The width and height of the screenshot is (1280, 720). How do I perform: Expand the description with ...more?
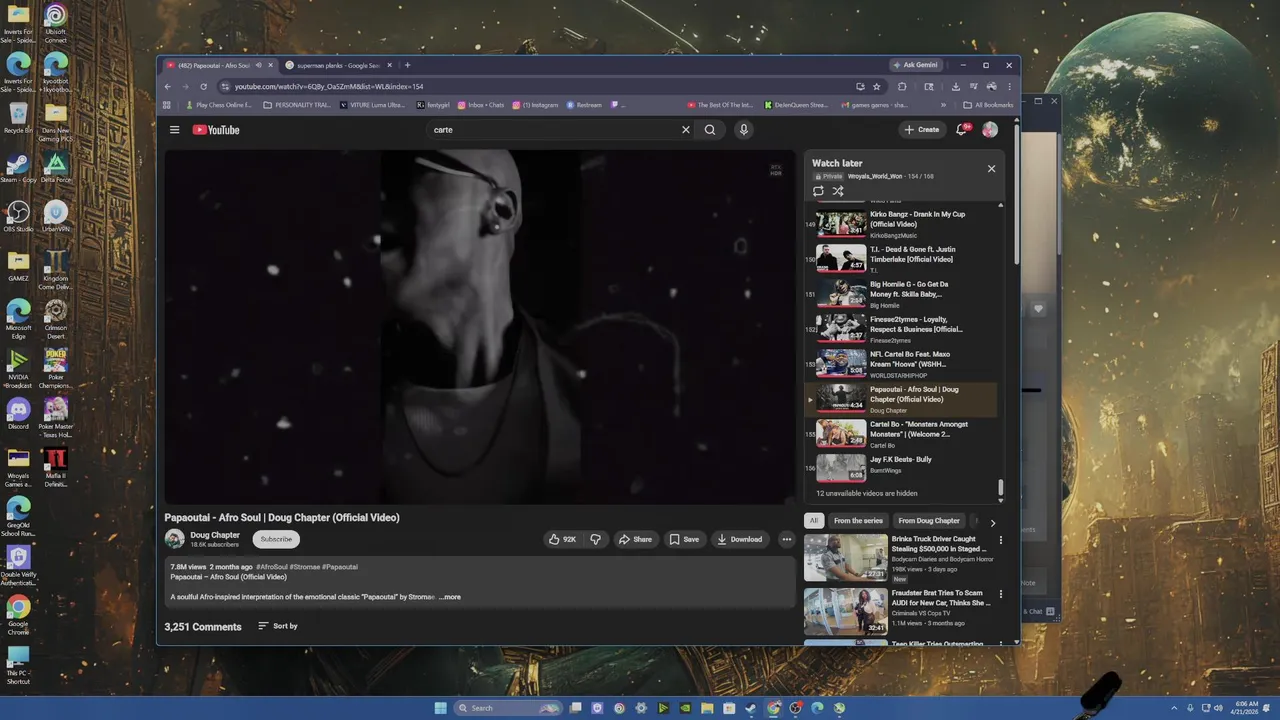pyautogui.click(x=450, y=597)
